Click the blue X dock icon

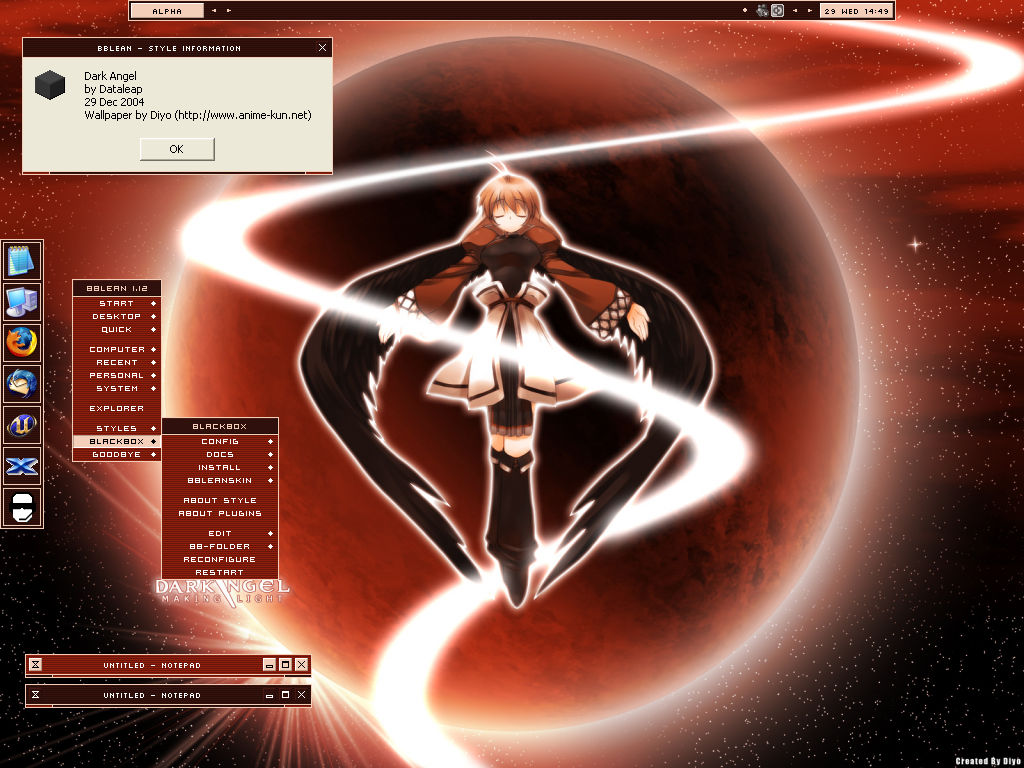22,466
